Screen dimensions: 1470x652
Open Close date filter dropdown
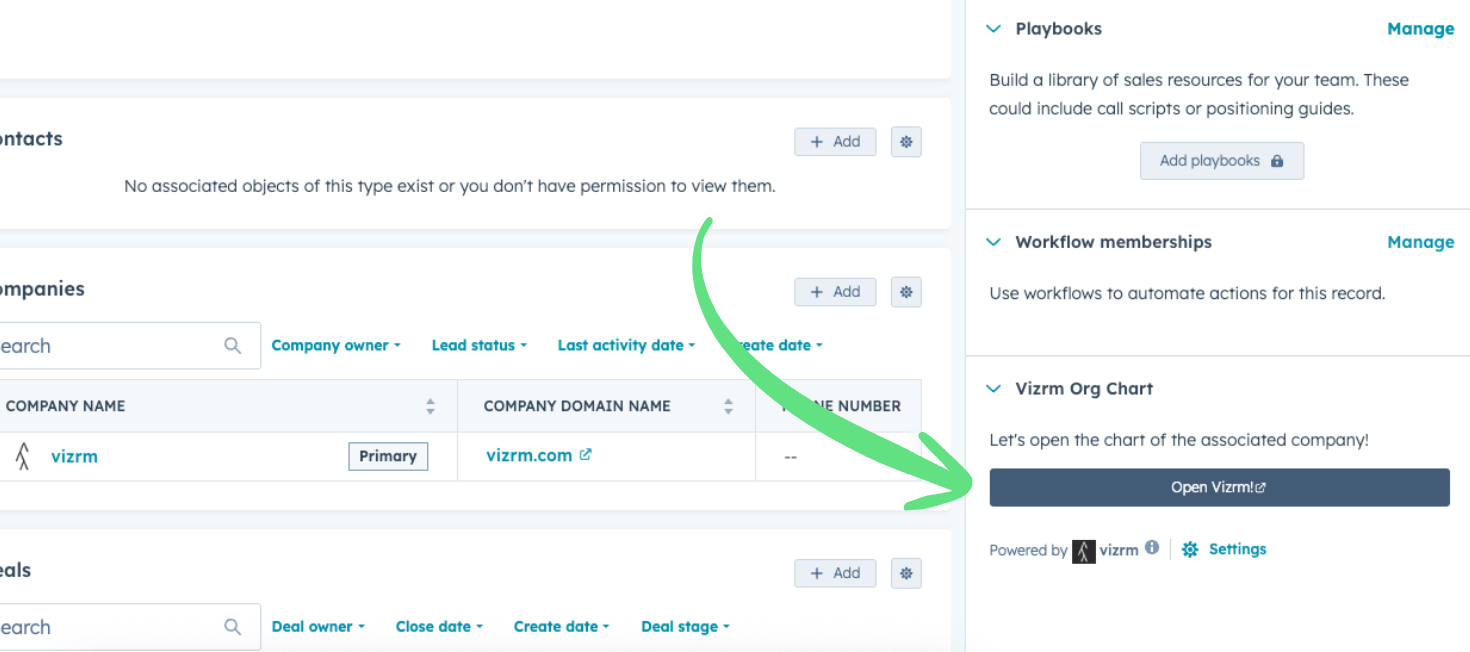pyautogui.click(x=439, y=627)
